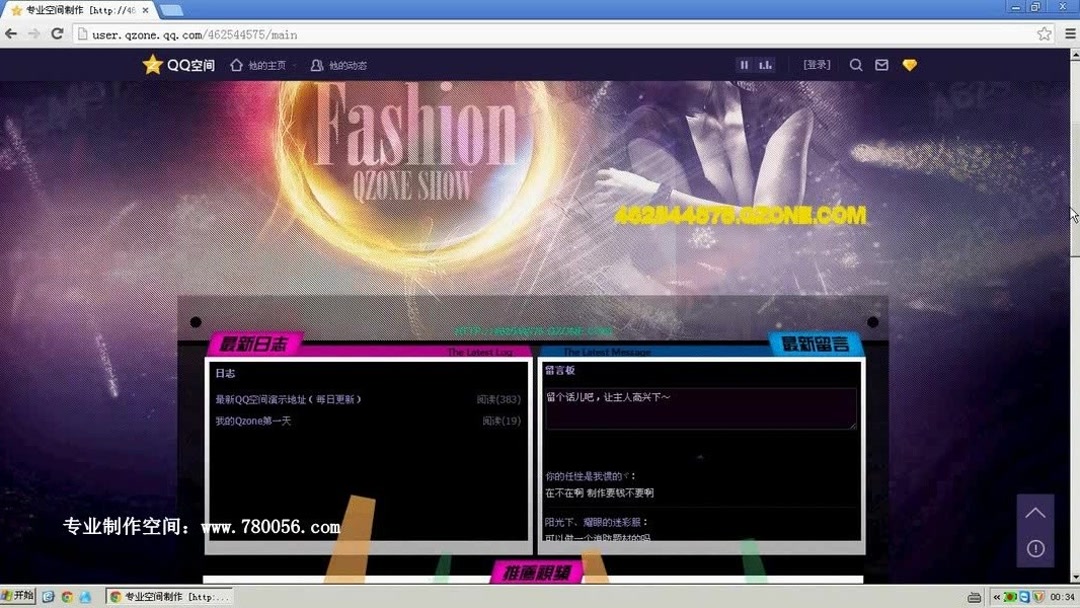Click the [登录] login link
The height and width of the screenshot is (608, 1080).
pos(819,64)
